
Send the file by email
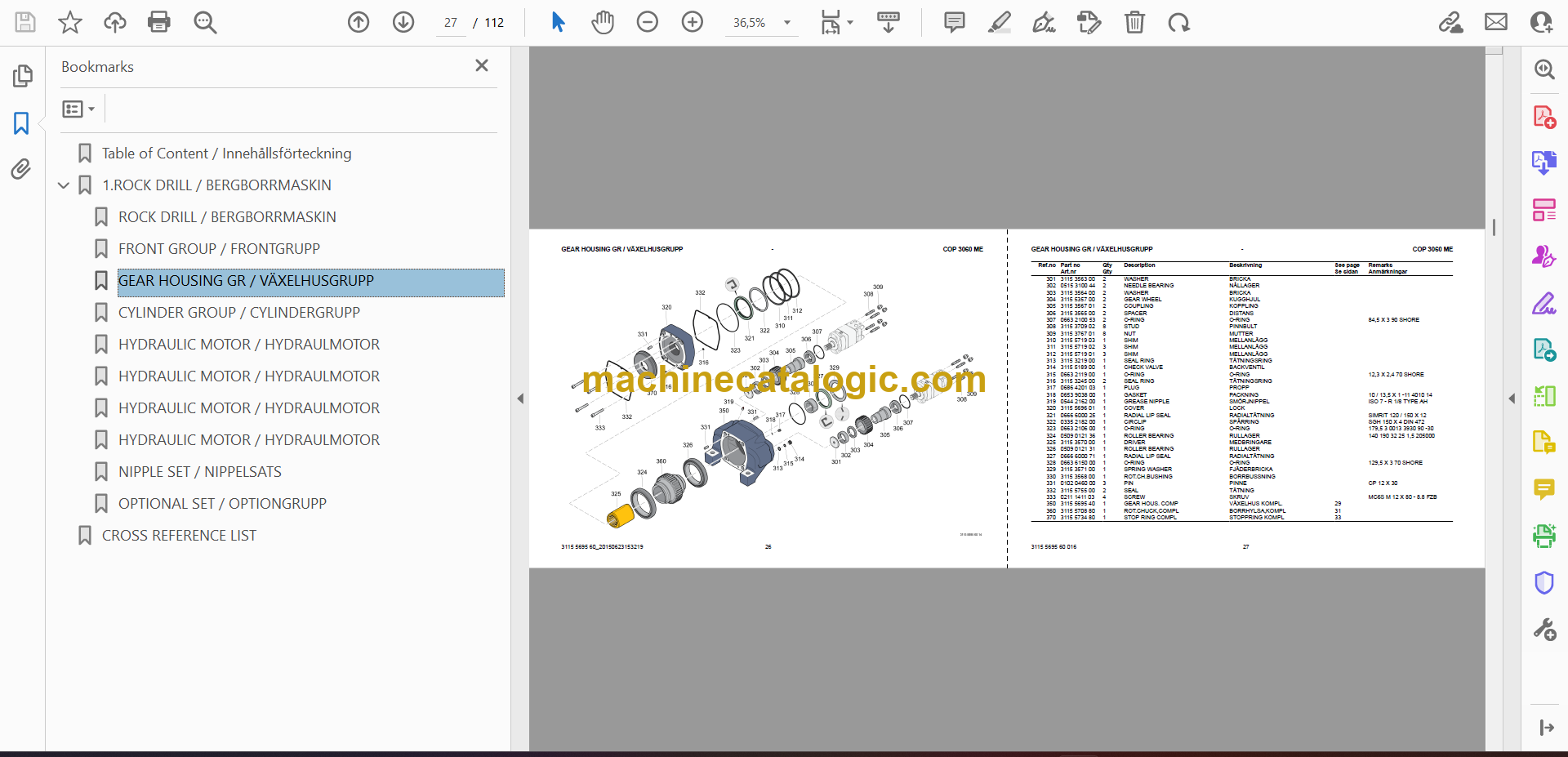[1496, 22]
